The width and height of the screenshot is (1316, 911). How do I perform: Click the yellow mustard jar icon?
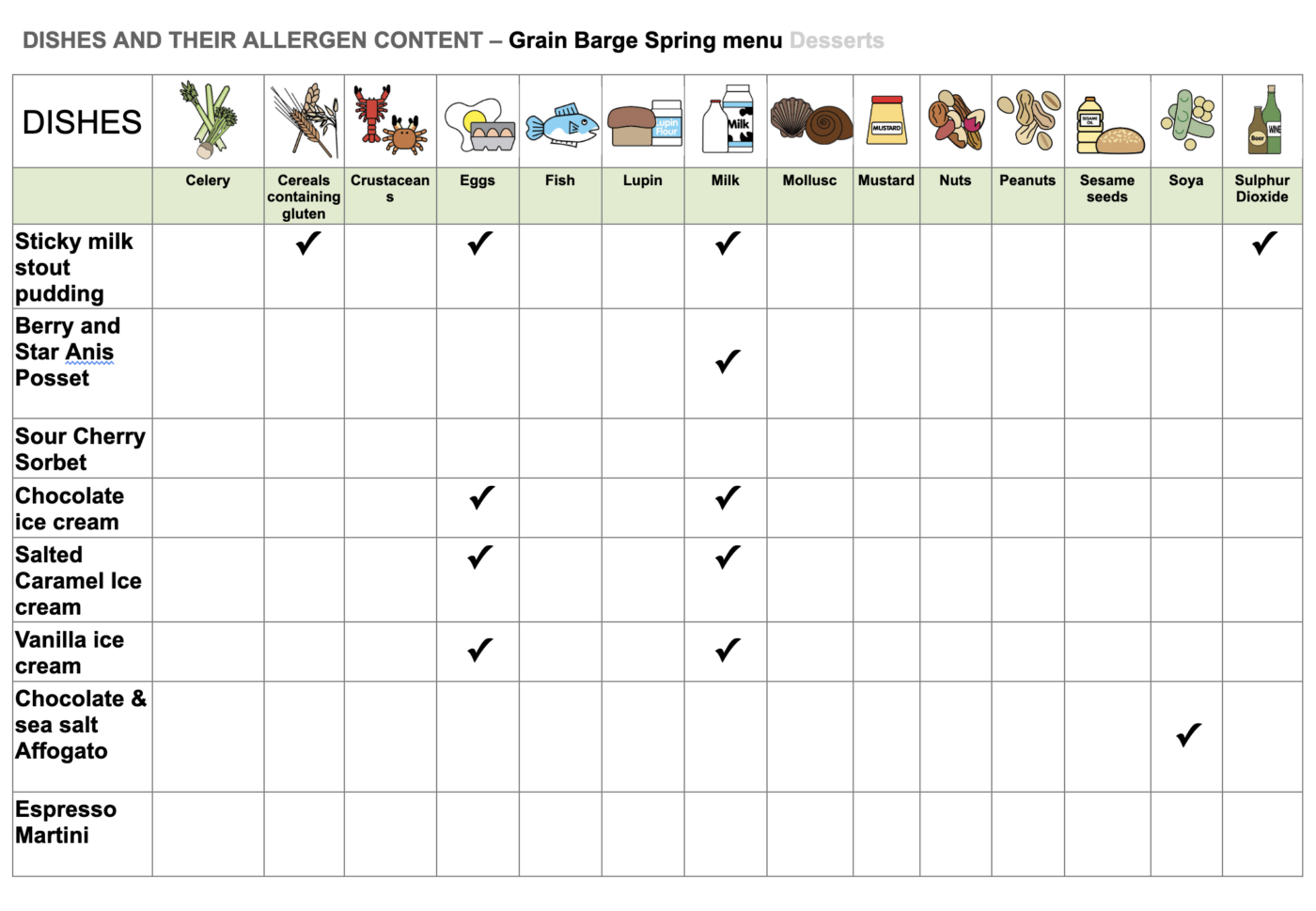click(886, 120)
